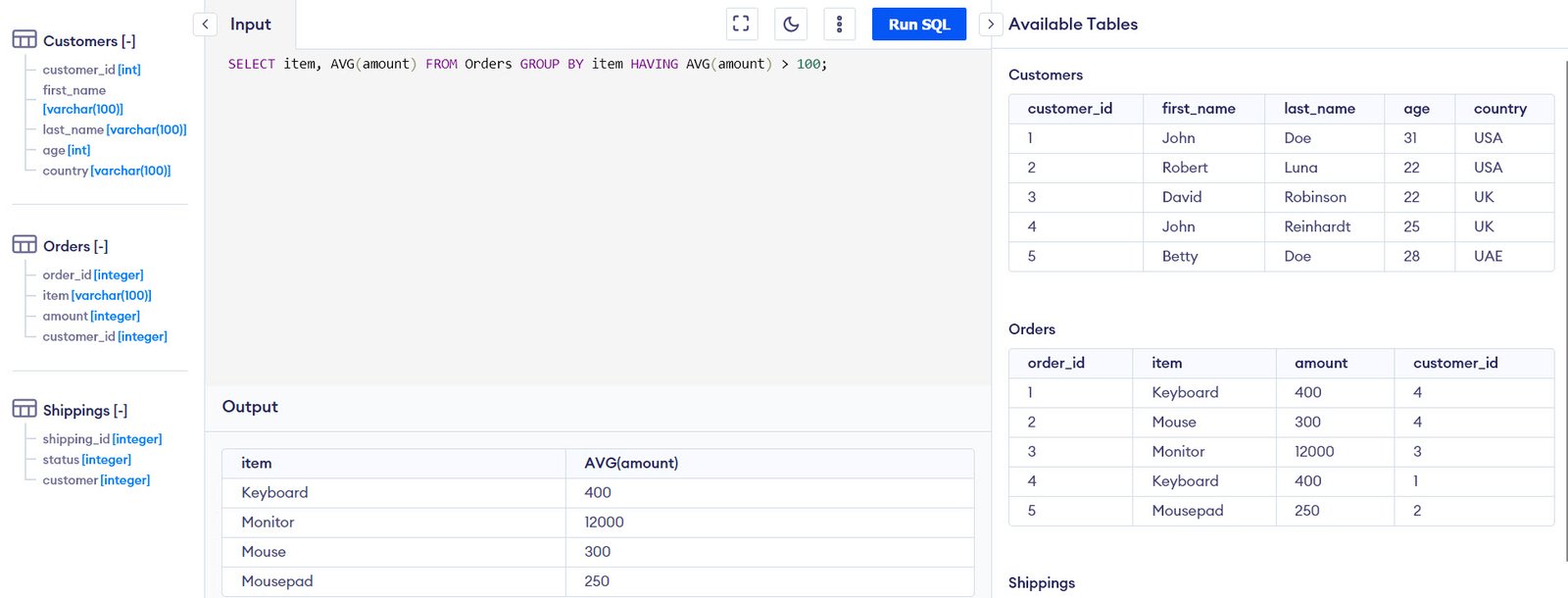Click the Output section heading
Screen dimensions: 1568x598
tap(250, 407)
